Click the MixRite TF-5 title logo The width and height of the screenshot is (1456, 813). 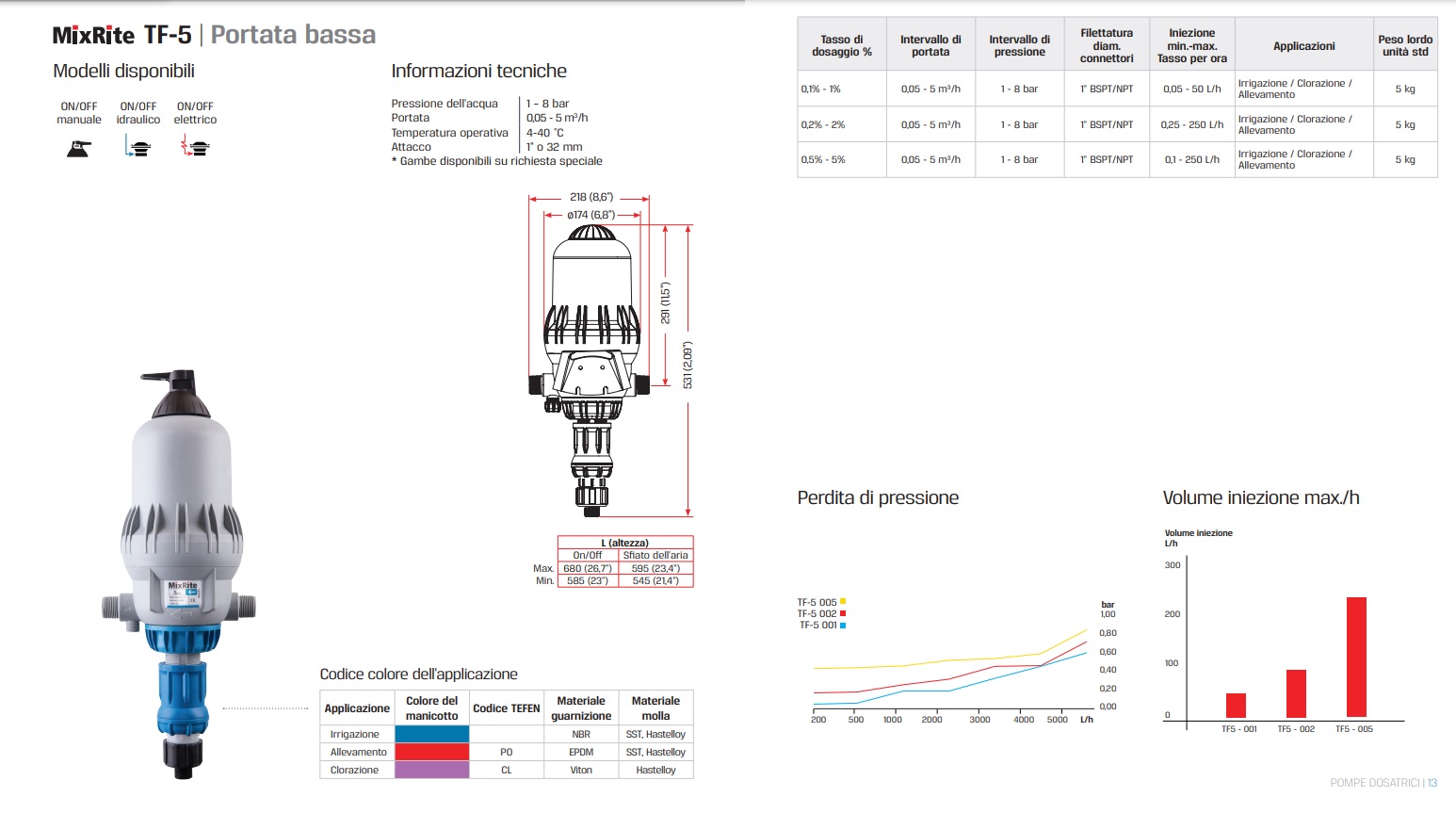point(122,36)
